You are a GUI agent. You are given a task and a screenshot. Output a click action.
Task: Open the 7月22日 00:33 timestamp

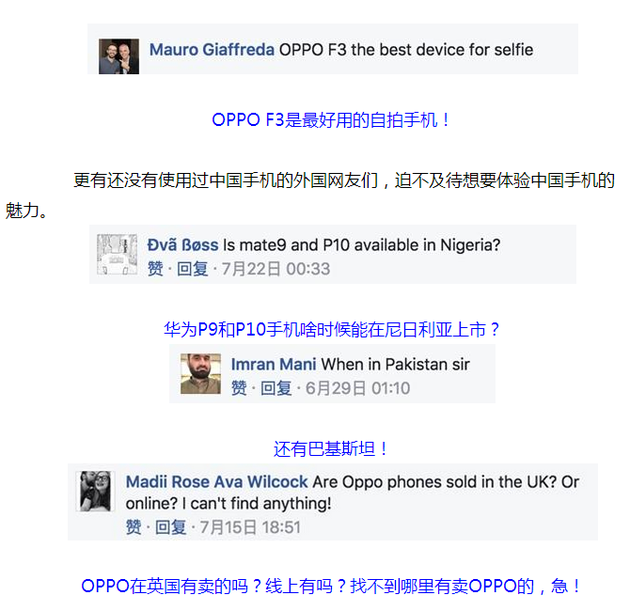click(276, 269)
